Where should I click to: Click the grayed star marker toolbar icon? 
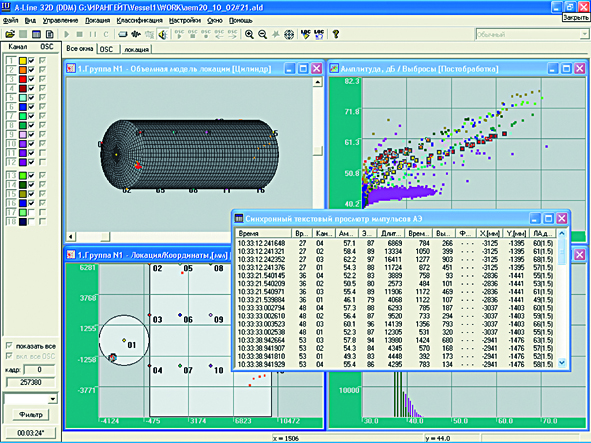[x=276, y=34]
